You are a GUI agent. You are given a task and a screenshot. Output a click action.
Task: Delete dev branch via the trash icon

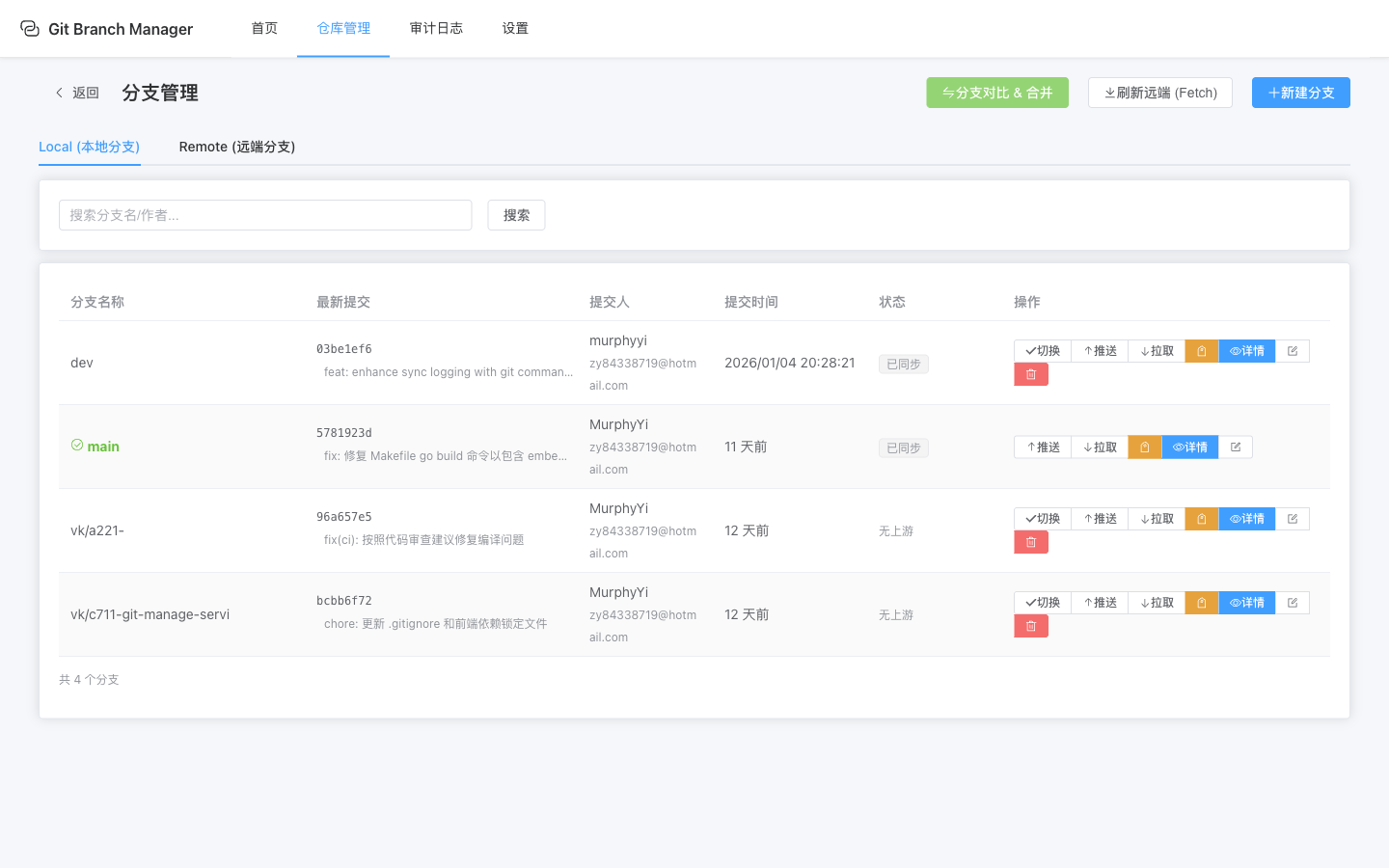pyautogui.click(x=1031, y=373)
